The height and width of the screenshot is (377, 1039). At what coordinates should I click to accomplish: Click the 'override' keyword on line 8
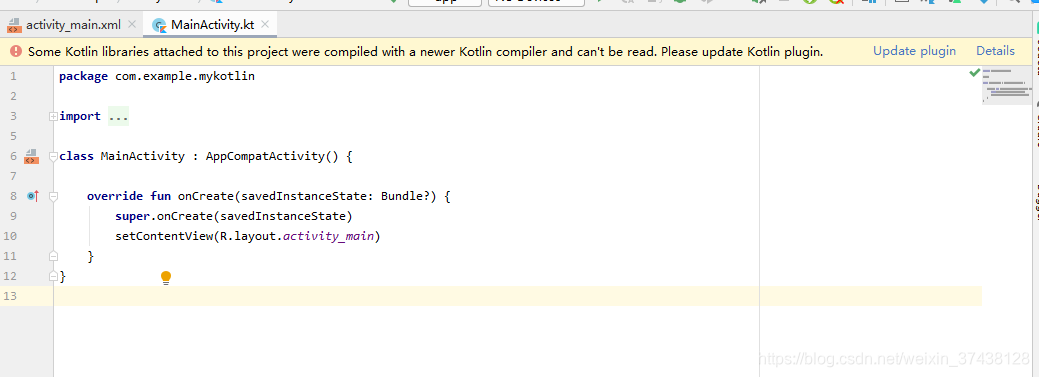tap(115, 196)
